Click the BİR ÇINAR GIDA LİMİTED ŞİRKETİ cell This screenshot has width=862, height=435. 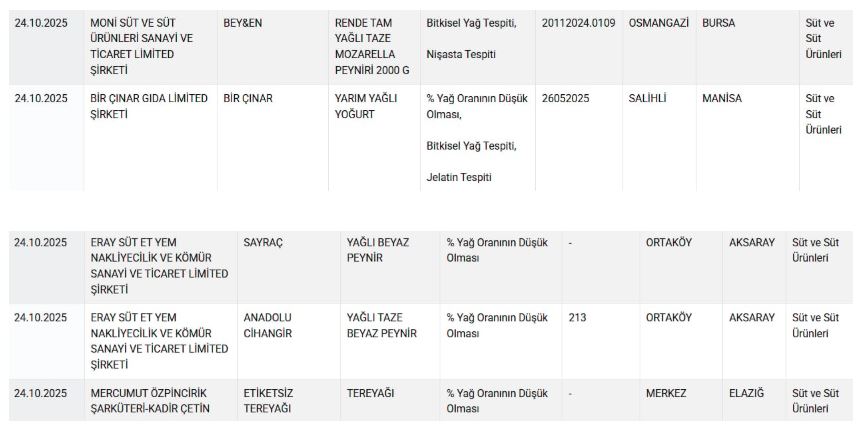140,107
